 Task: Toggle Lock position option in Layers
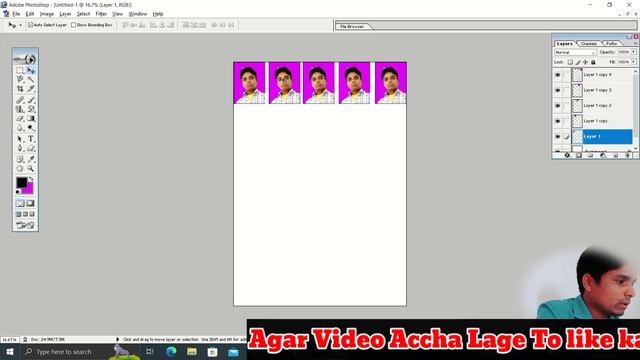(x=585, y=62)
